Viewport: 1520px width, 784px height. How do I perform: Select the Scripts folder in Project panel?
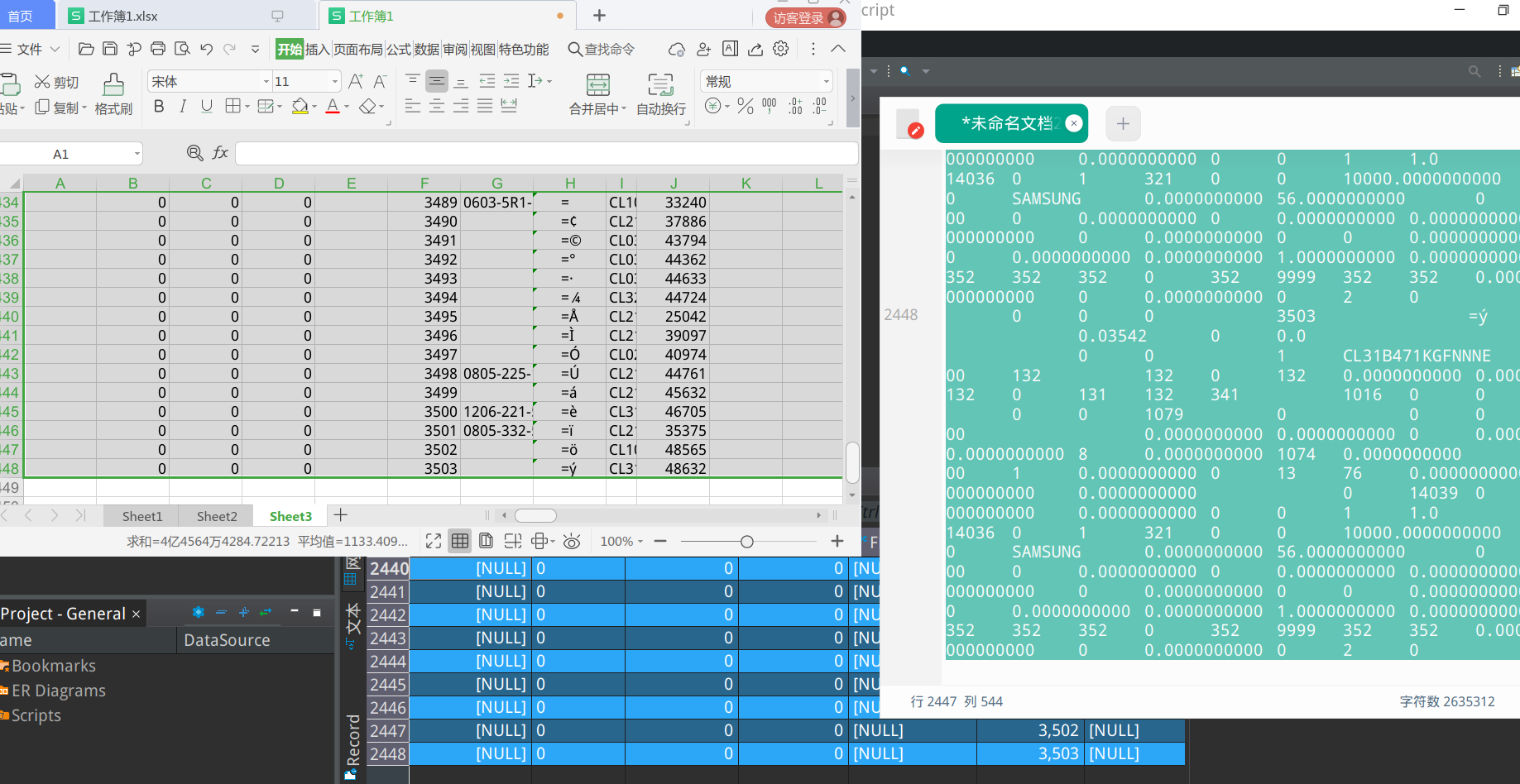pyautogui.click(x=36, y=715)
